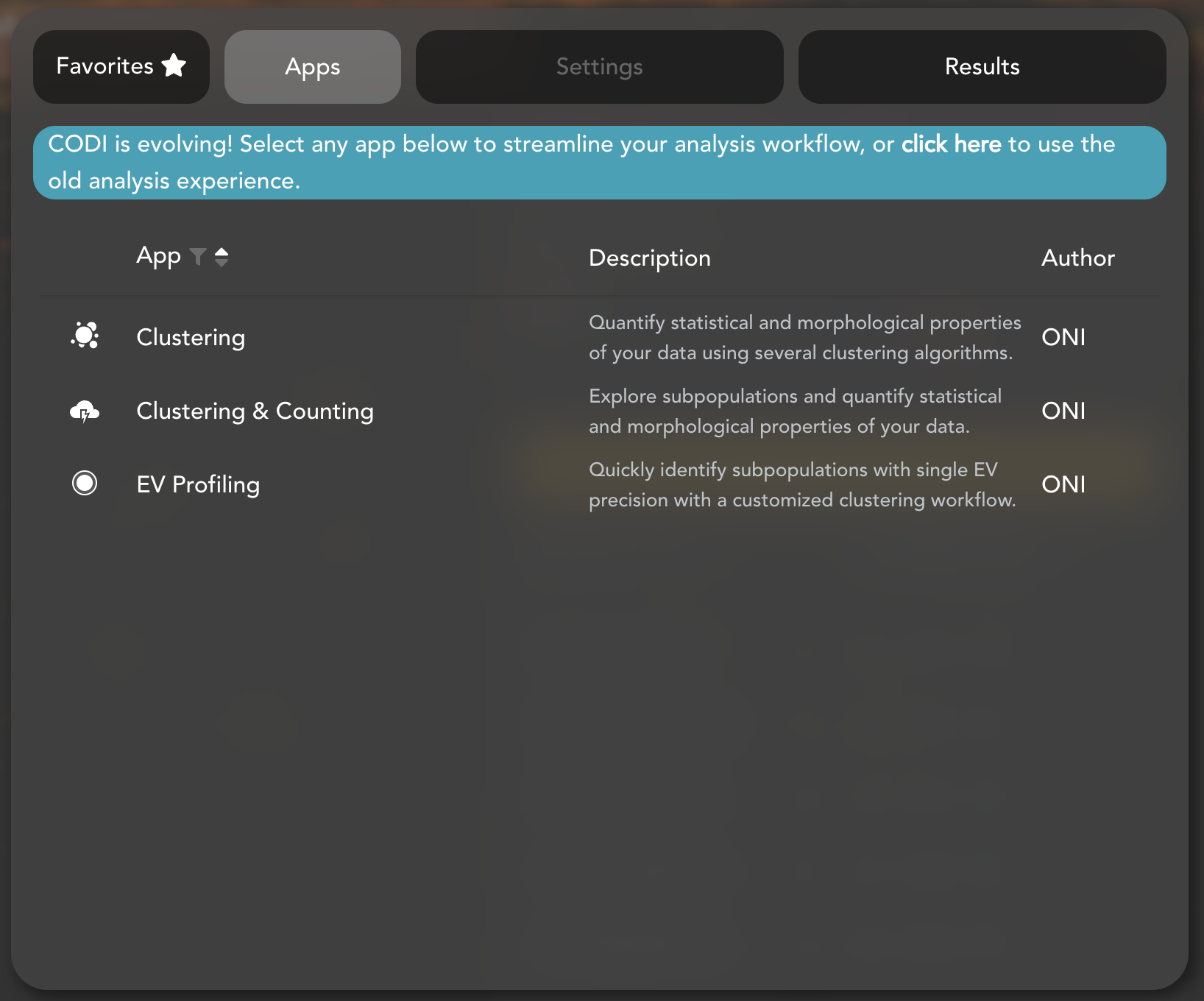The width and height of the screenshot is (1204, 1001).
Task: Click the Clustering description text
Action: [x=805, y=338]
